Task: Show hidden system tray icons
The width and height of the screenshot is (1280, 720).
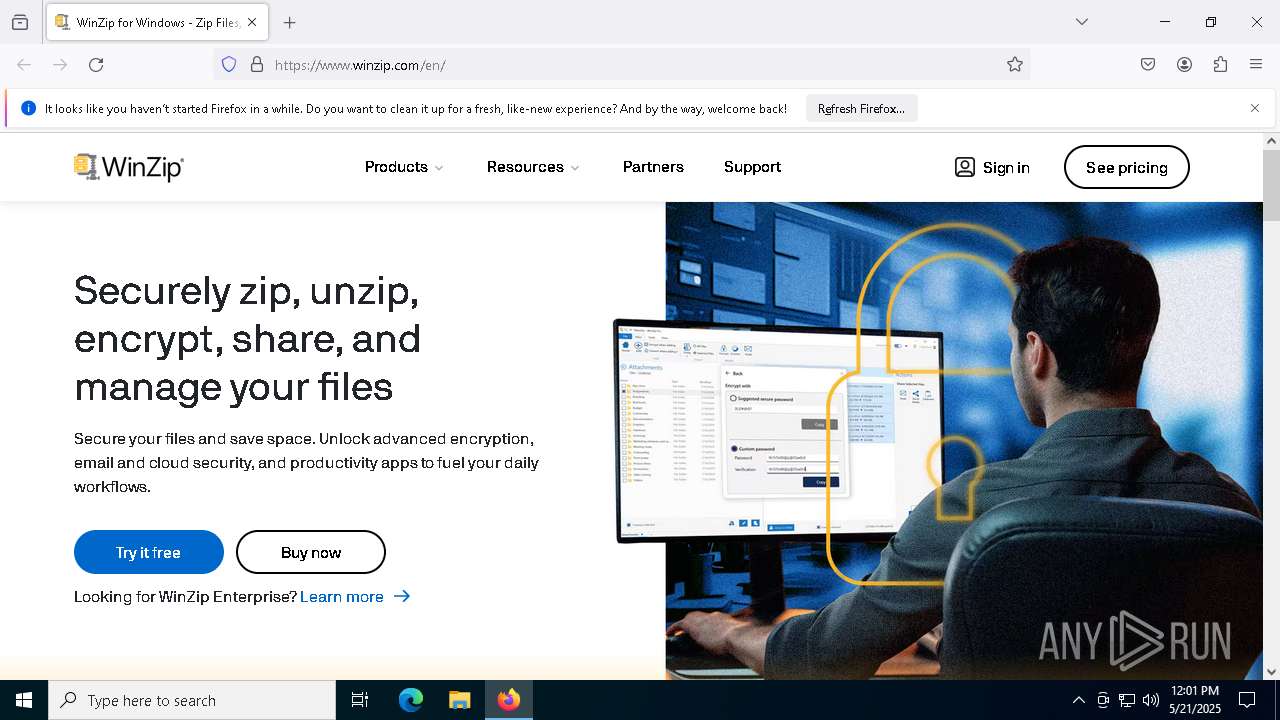Action: tap(1078, 700)
